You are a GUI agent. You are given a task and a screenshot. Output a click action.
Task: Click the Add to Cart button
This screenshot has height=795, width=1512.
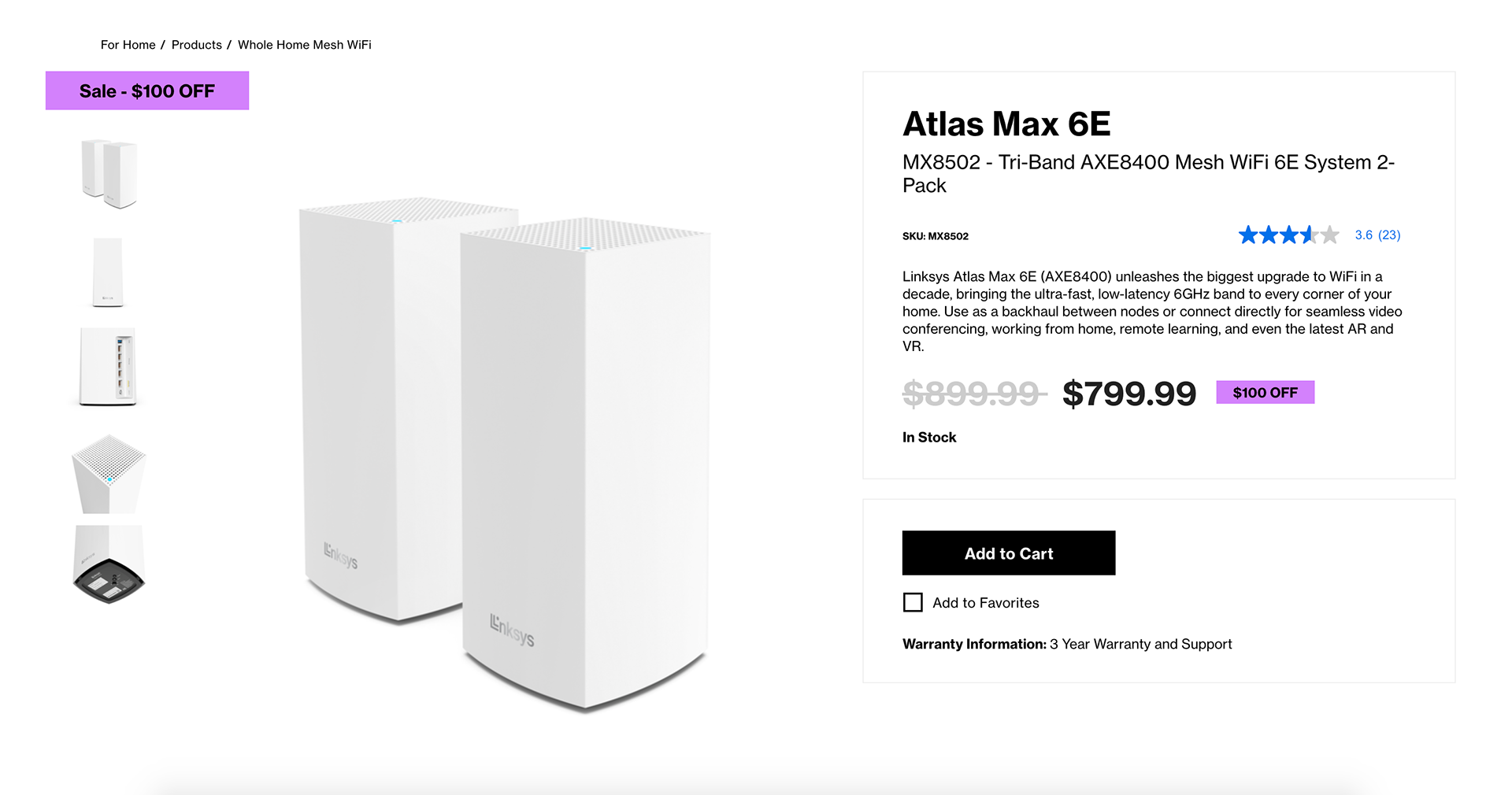tap(1008, 553)
